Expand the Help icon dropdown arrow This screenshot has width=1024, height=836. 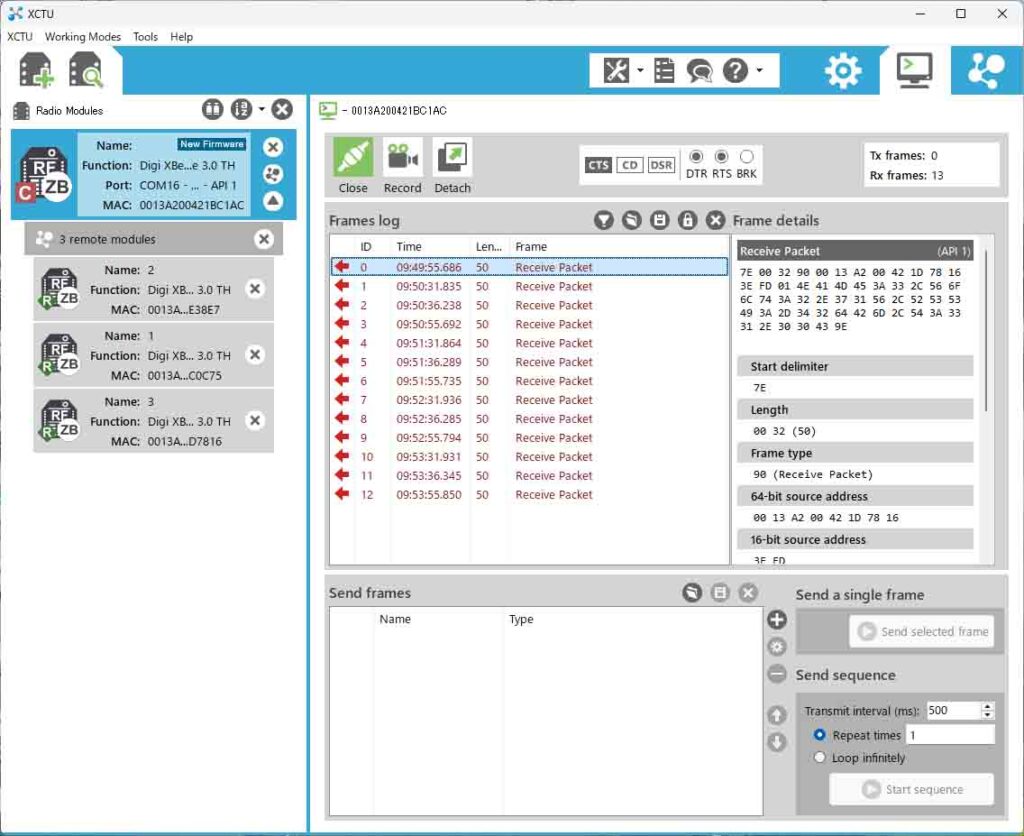pos(759,70)
